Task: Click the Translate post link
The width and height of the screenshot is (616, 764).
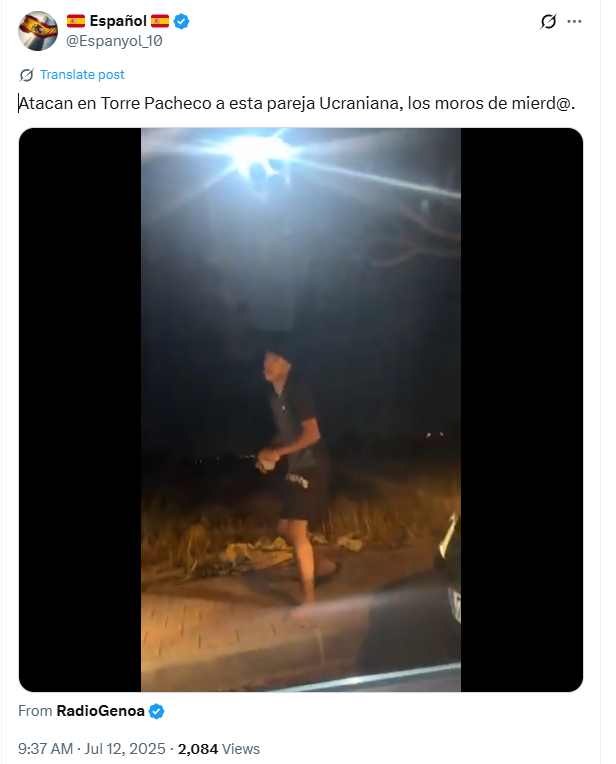Action: click(x=82, y=75)
